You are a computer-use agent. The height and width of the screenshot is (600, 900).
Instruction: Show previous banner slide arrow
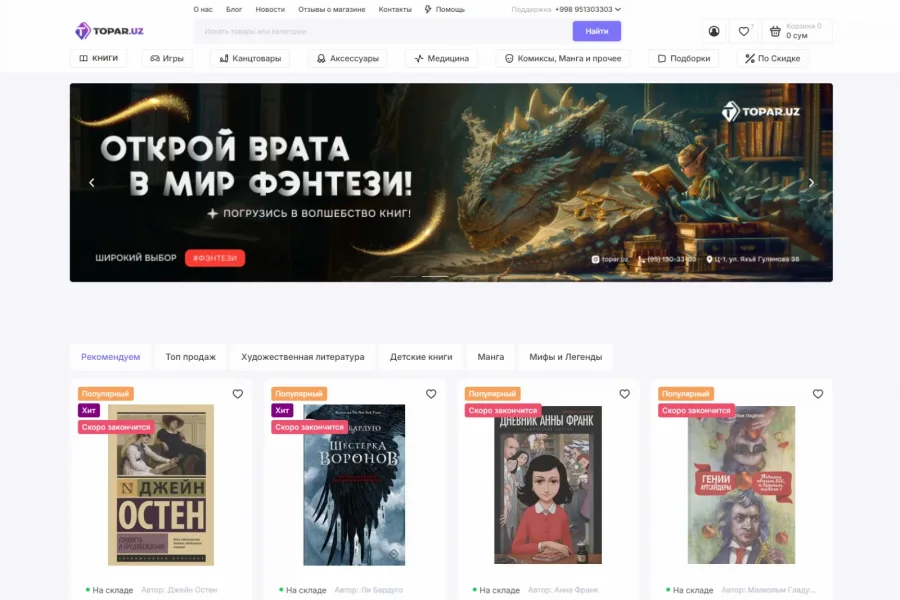[92, 183]
